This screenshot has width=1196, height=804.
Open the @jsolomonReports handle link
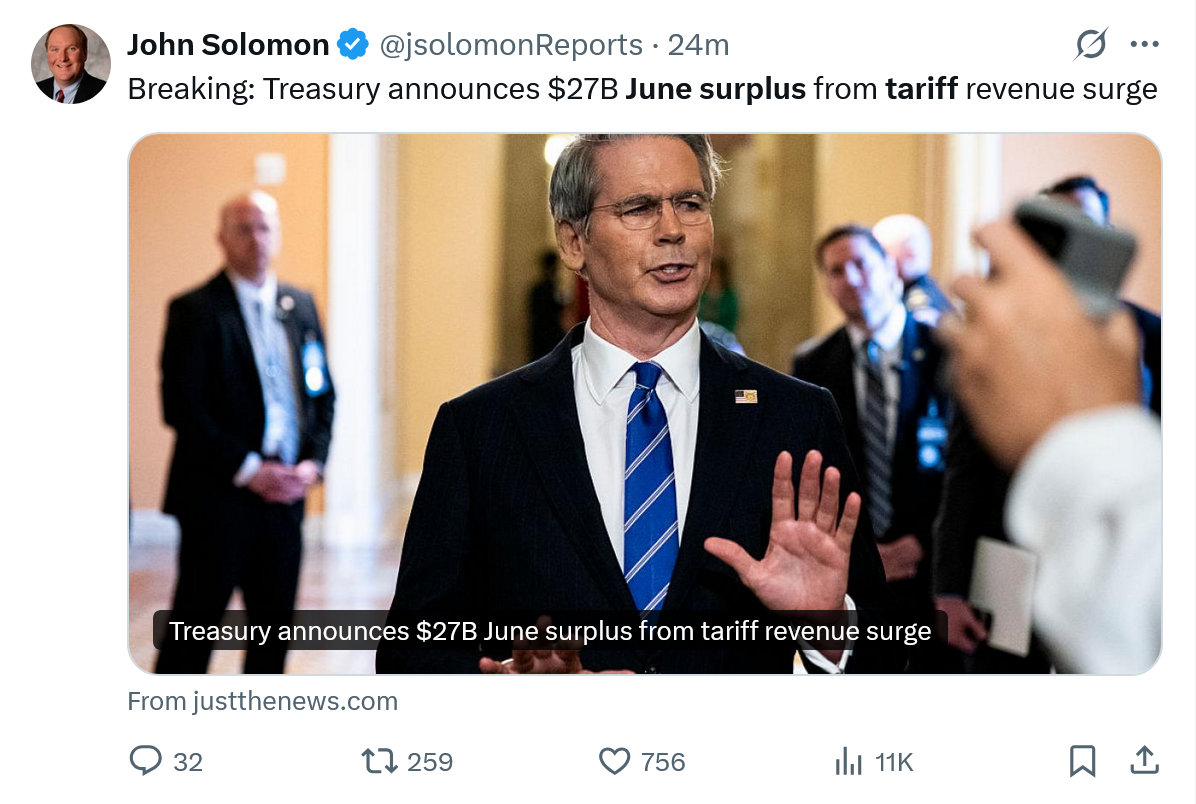pos(510,45)
